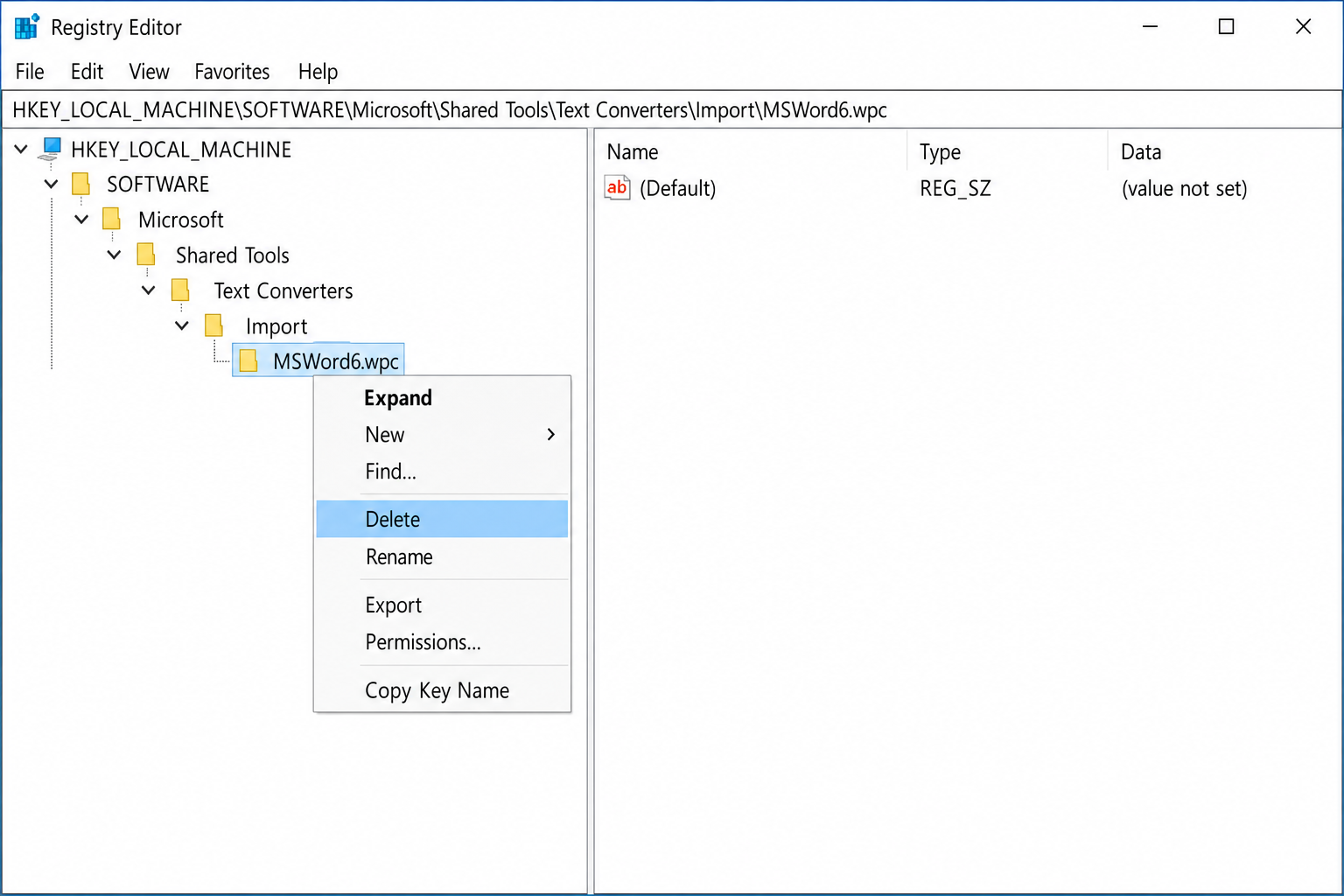Select the Microsoft key label
The width and height of the screenshot is (1344, 896).
181,220
